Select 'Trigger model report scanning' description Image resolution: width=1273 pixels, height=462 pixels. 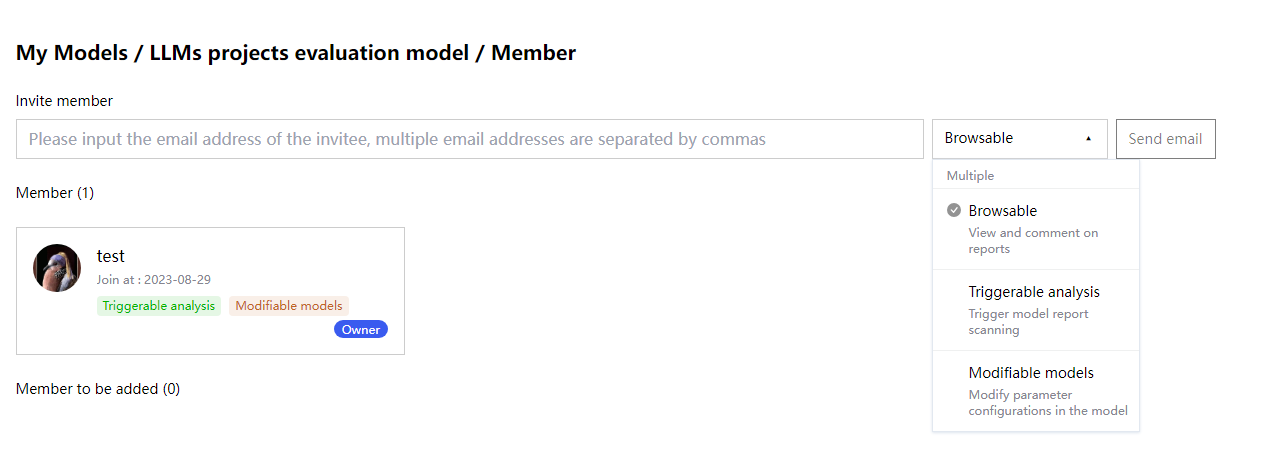pyautogui.click(x=1028, y=322)
